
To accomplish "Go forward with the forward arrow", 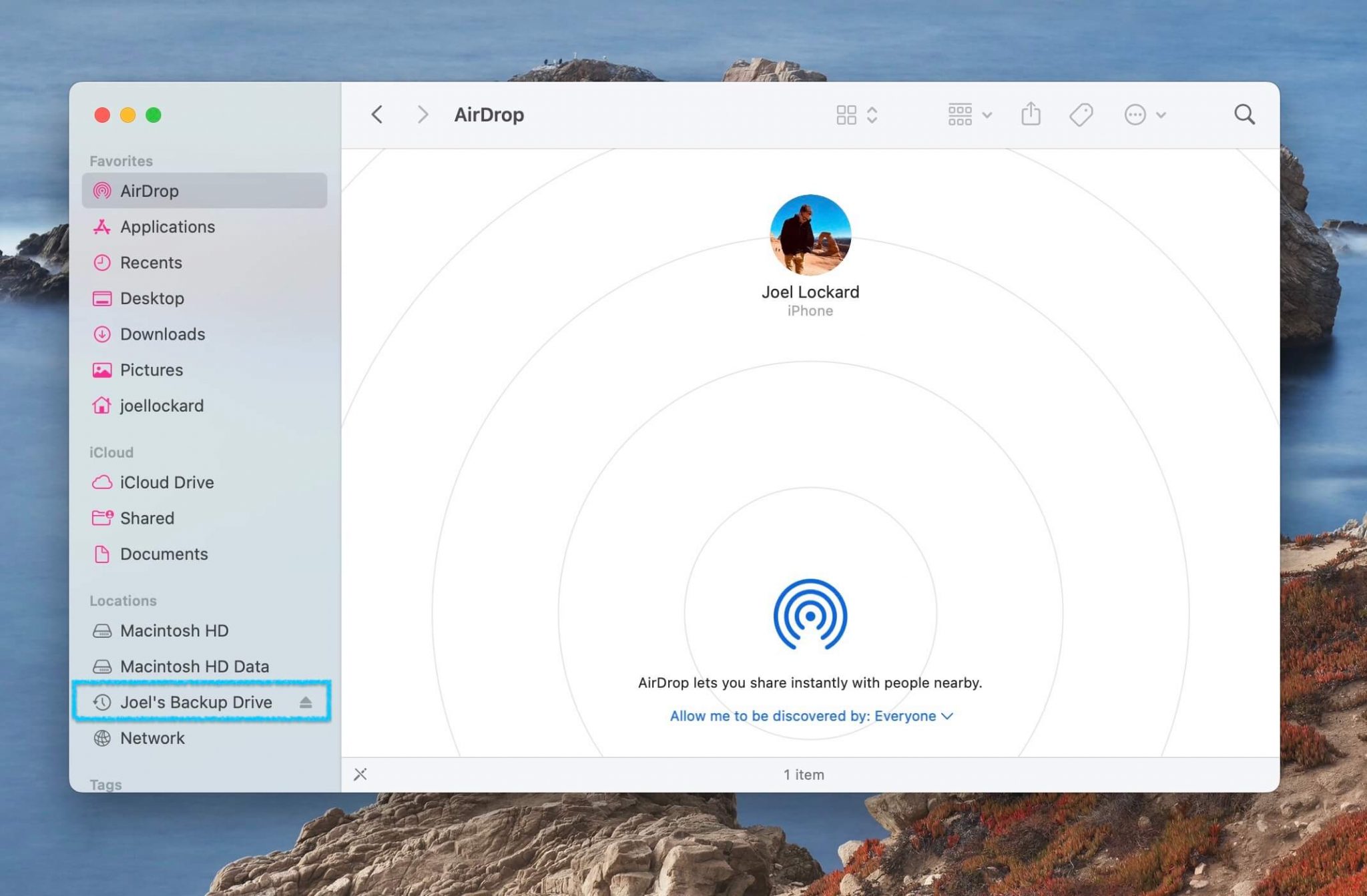I will coord(423,115).
